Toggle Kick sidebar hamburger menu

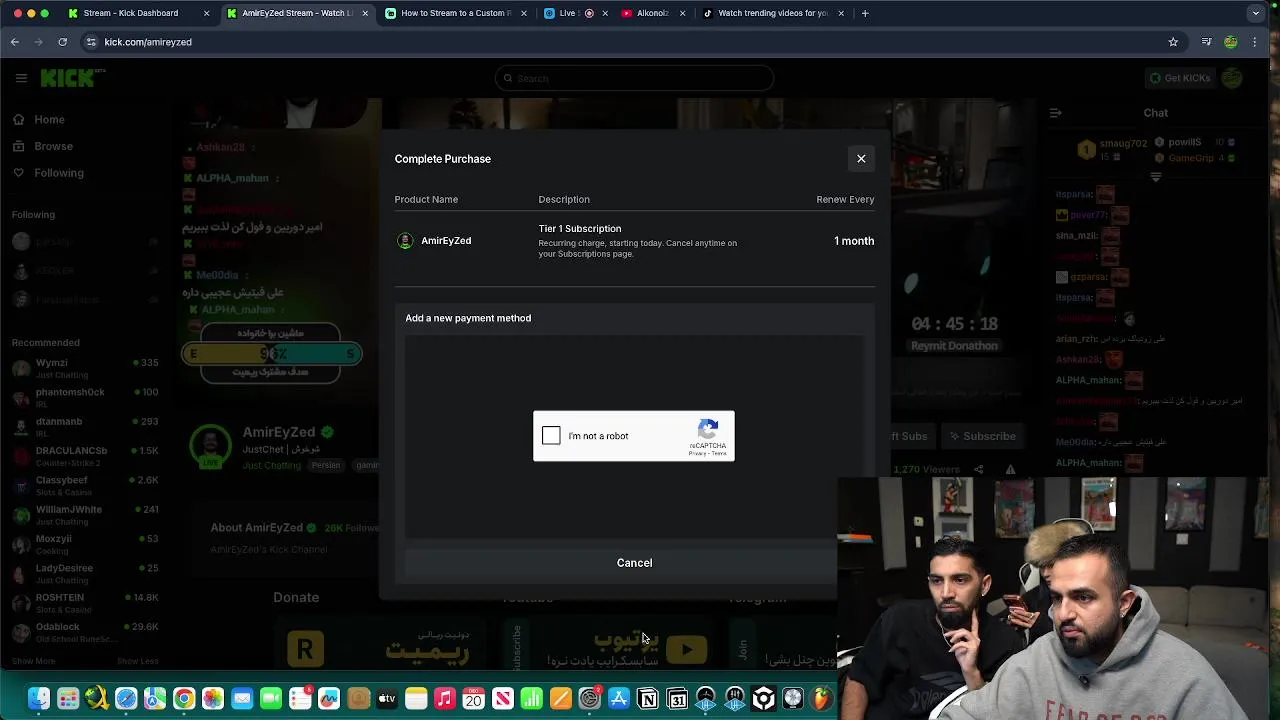[x=21, y=78]
